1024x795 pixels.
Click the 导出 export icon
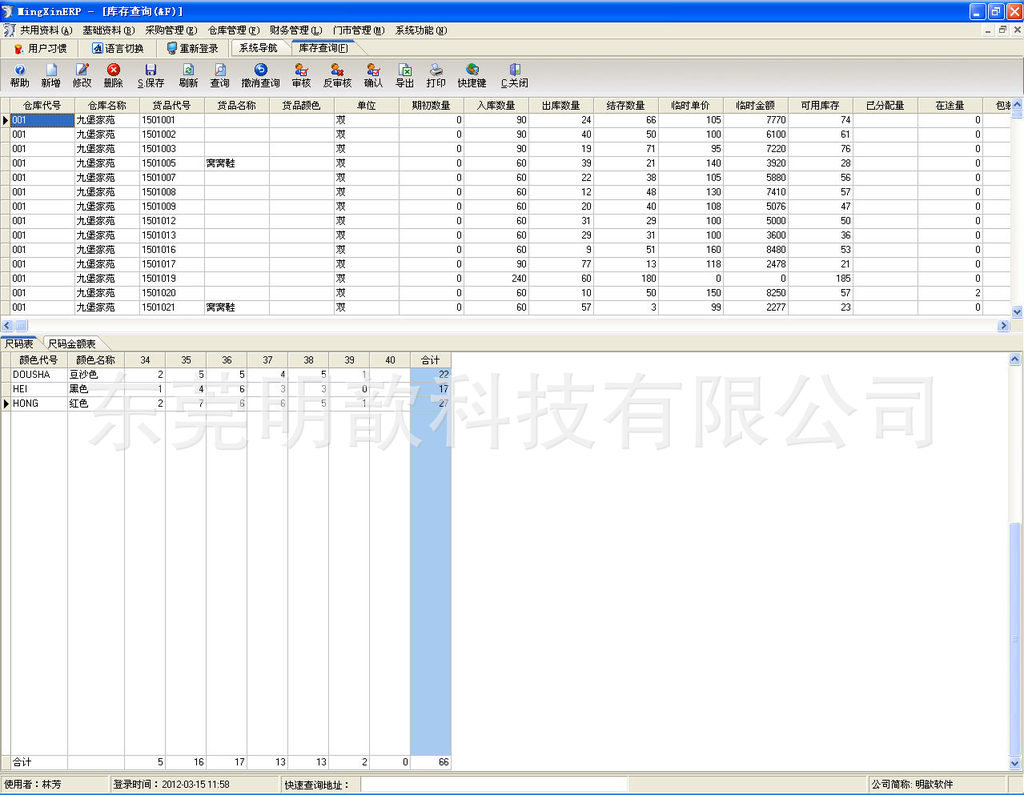[x=404, y=76]
